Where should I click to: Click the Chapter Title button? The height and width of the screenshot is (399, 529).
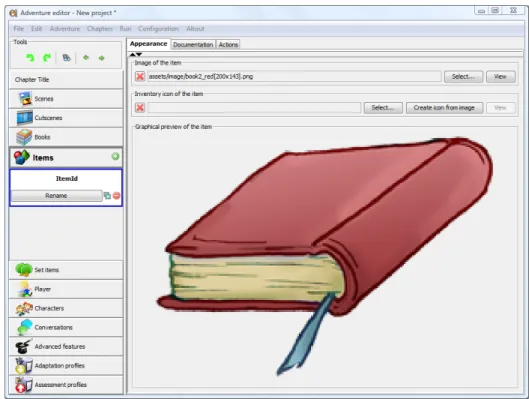[66, 80]
